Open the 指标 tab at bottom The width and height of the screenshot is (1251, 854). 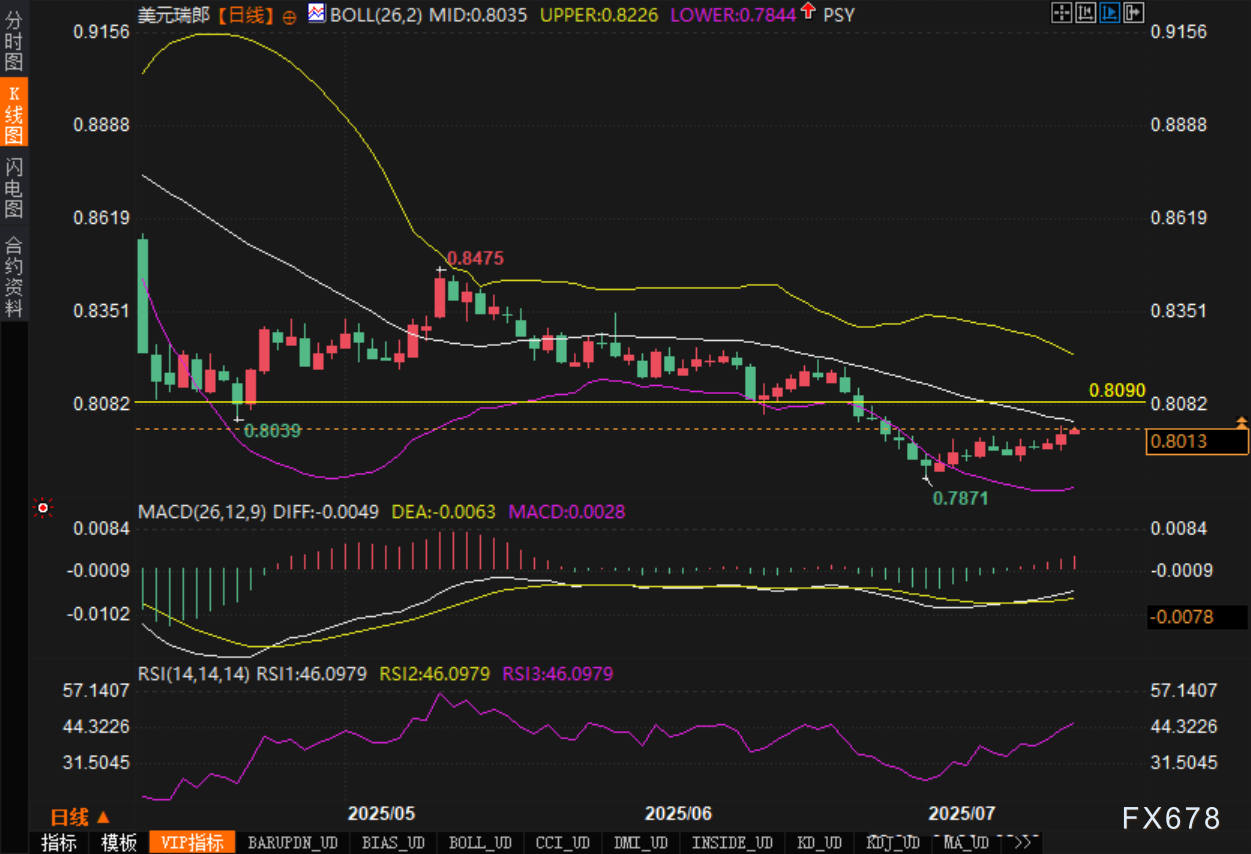pos(58,843)
